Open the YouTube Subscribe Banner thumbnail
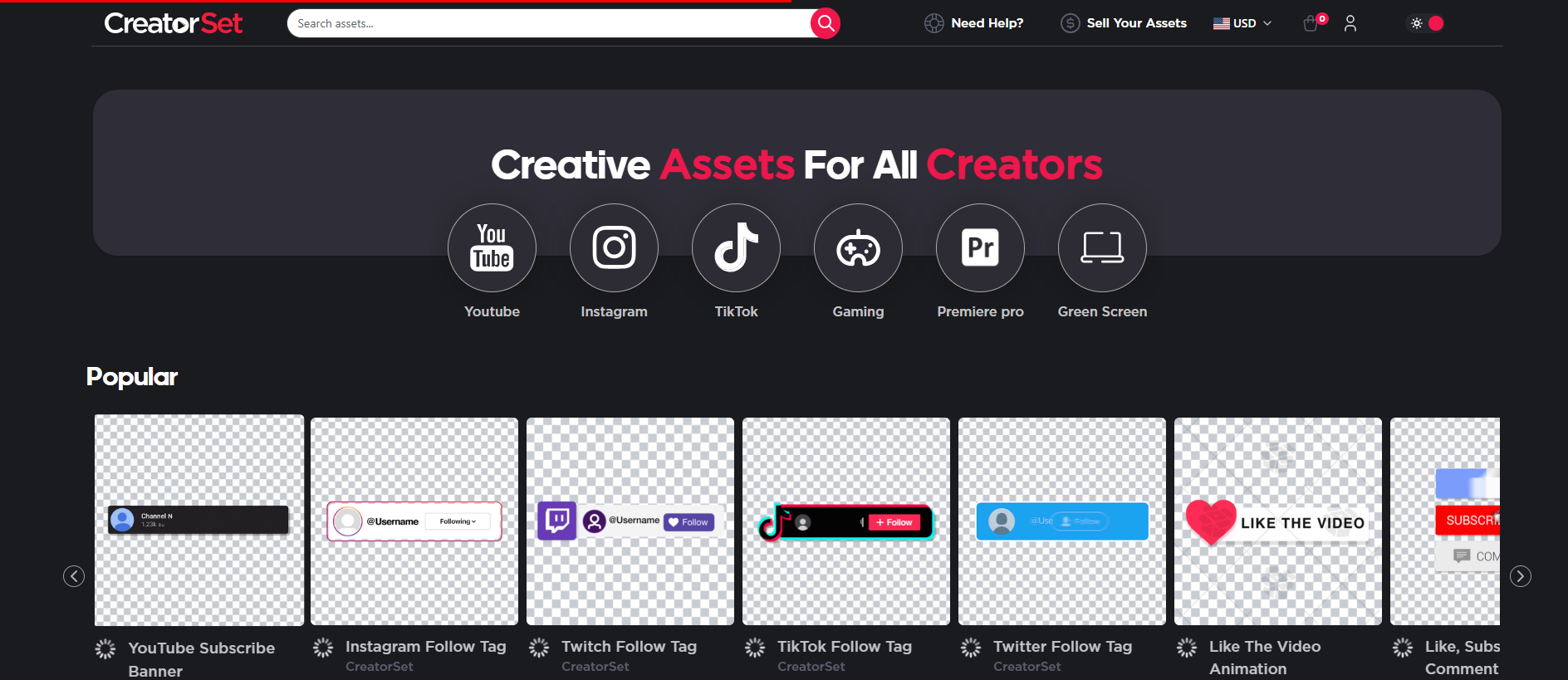 pyautogui.click(x=199, y=521)
